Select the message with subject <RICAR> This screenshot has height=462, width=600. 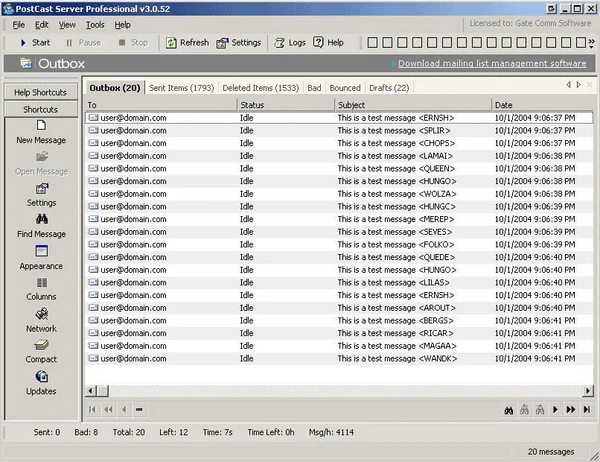(339, 333)
